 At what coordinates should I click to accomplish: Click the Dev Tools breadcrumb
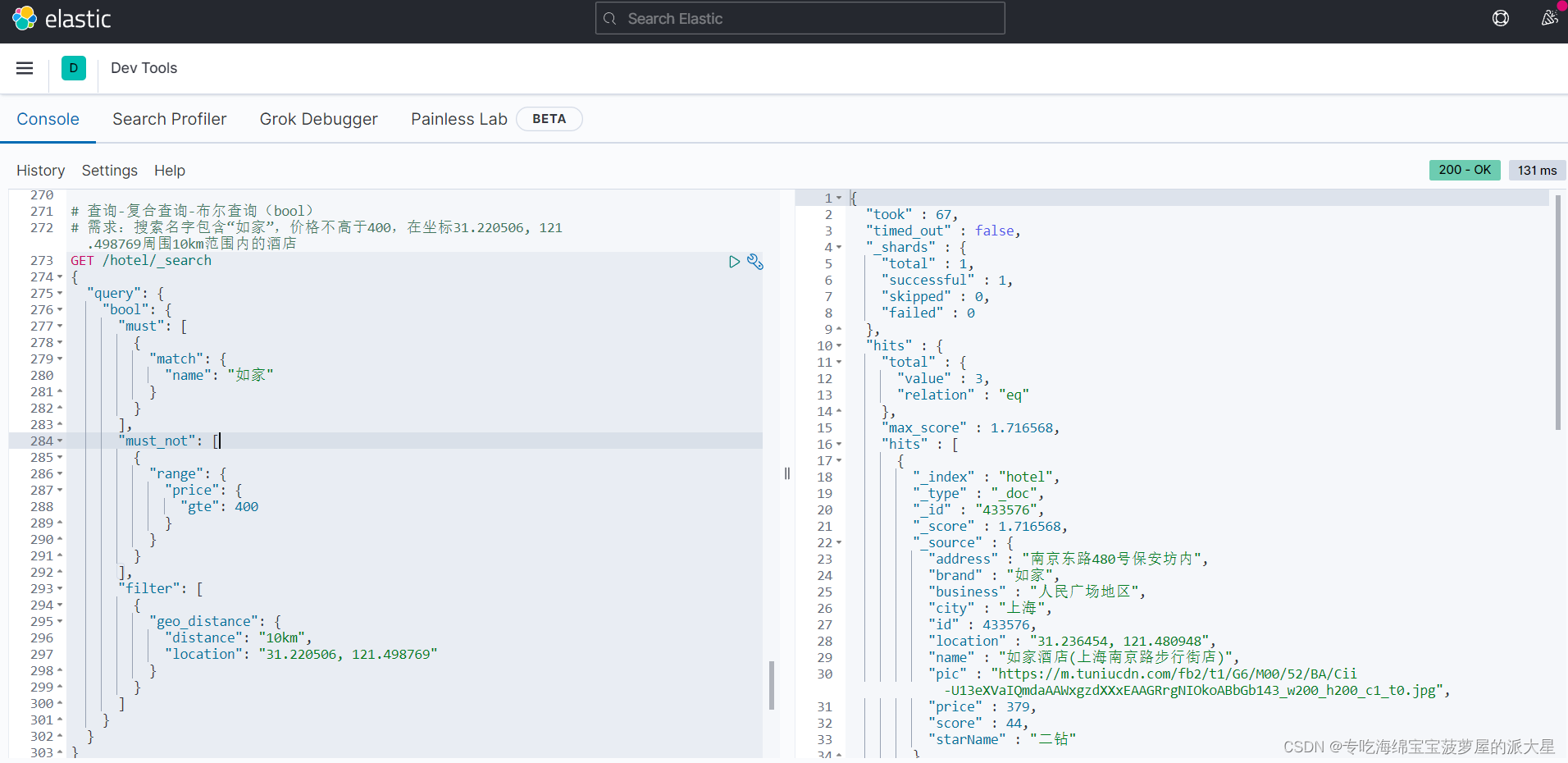click(x=144, y=68)
